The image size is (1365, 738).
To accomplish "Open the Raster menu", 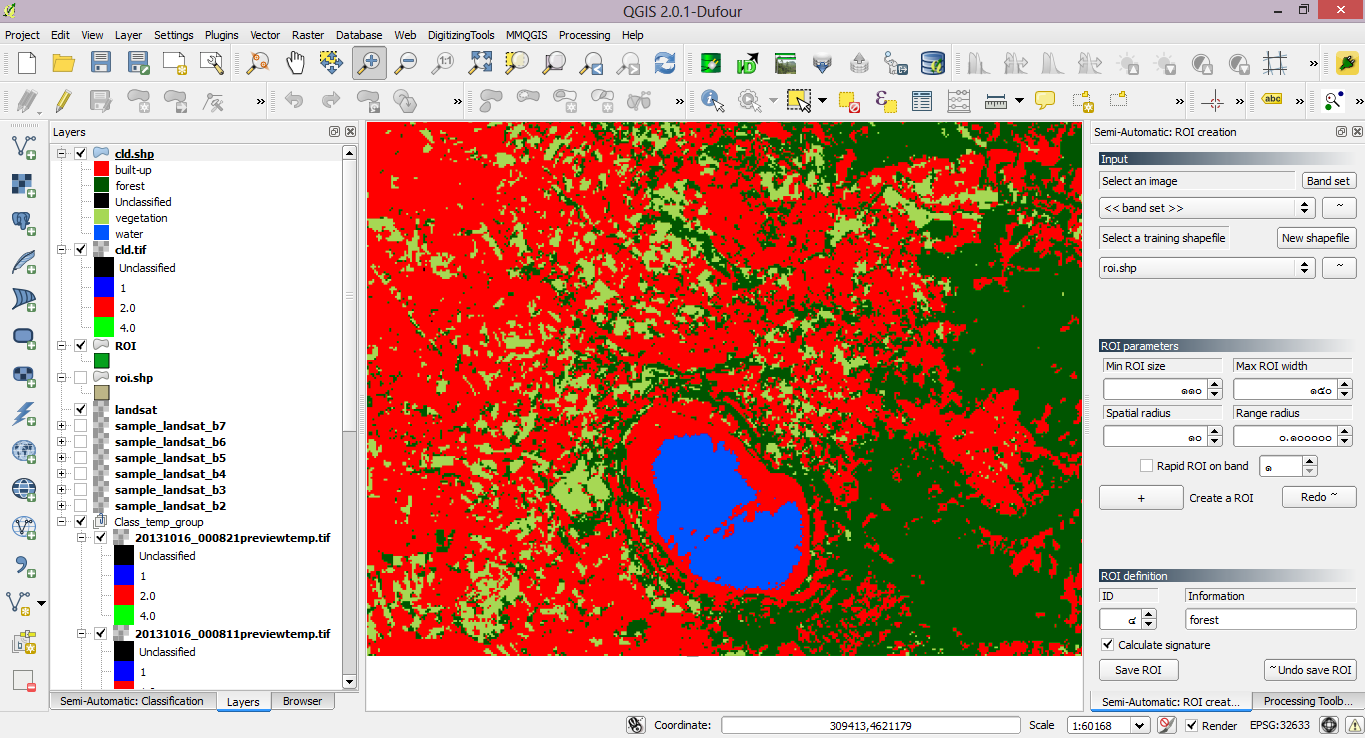I will [307, 35].
